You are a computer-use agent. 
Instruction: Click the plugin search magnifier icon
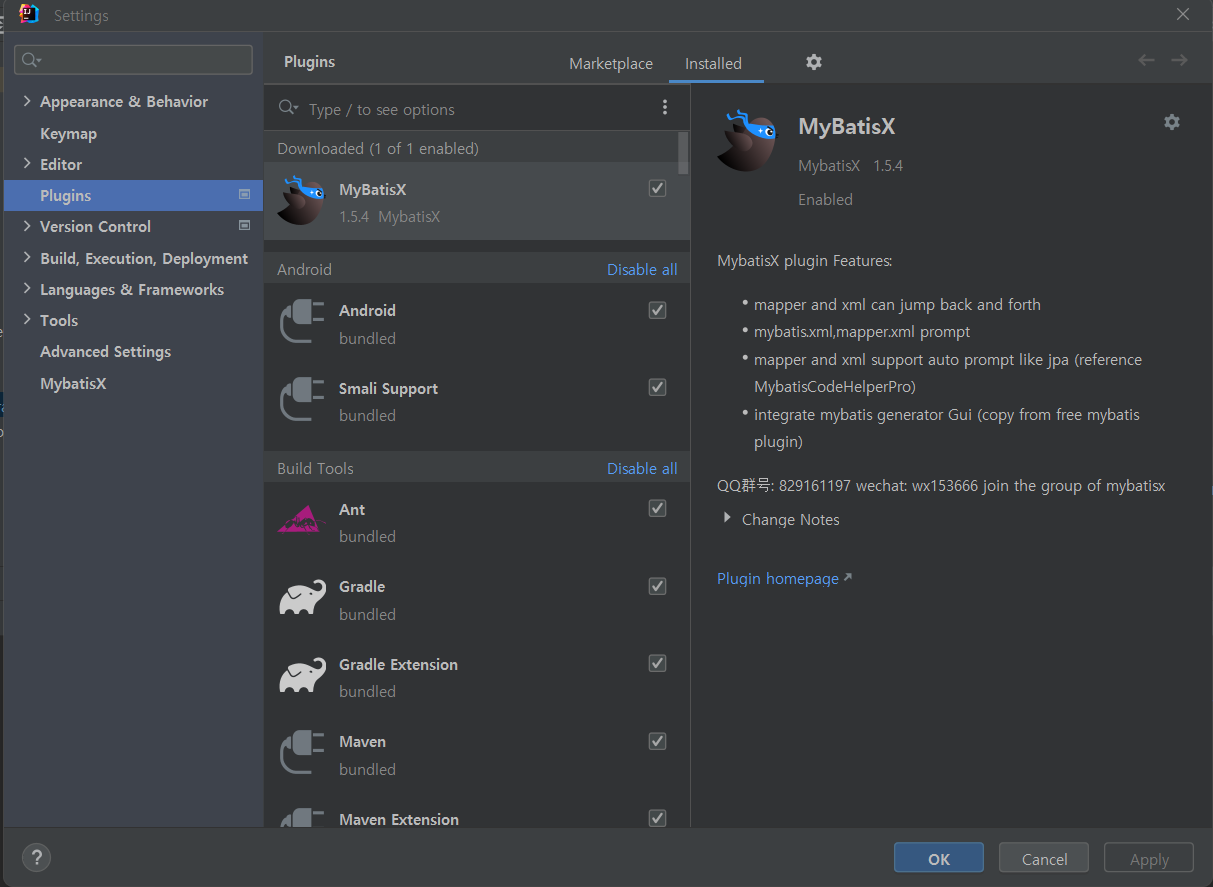pos(288,108)
